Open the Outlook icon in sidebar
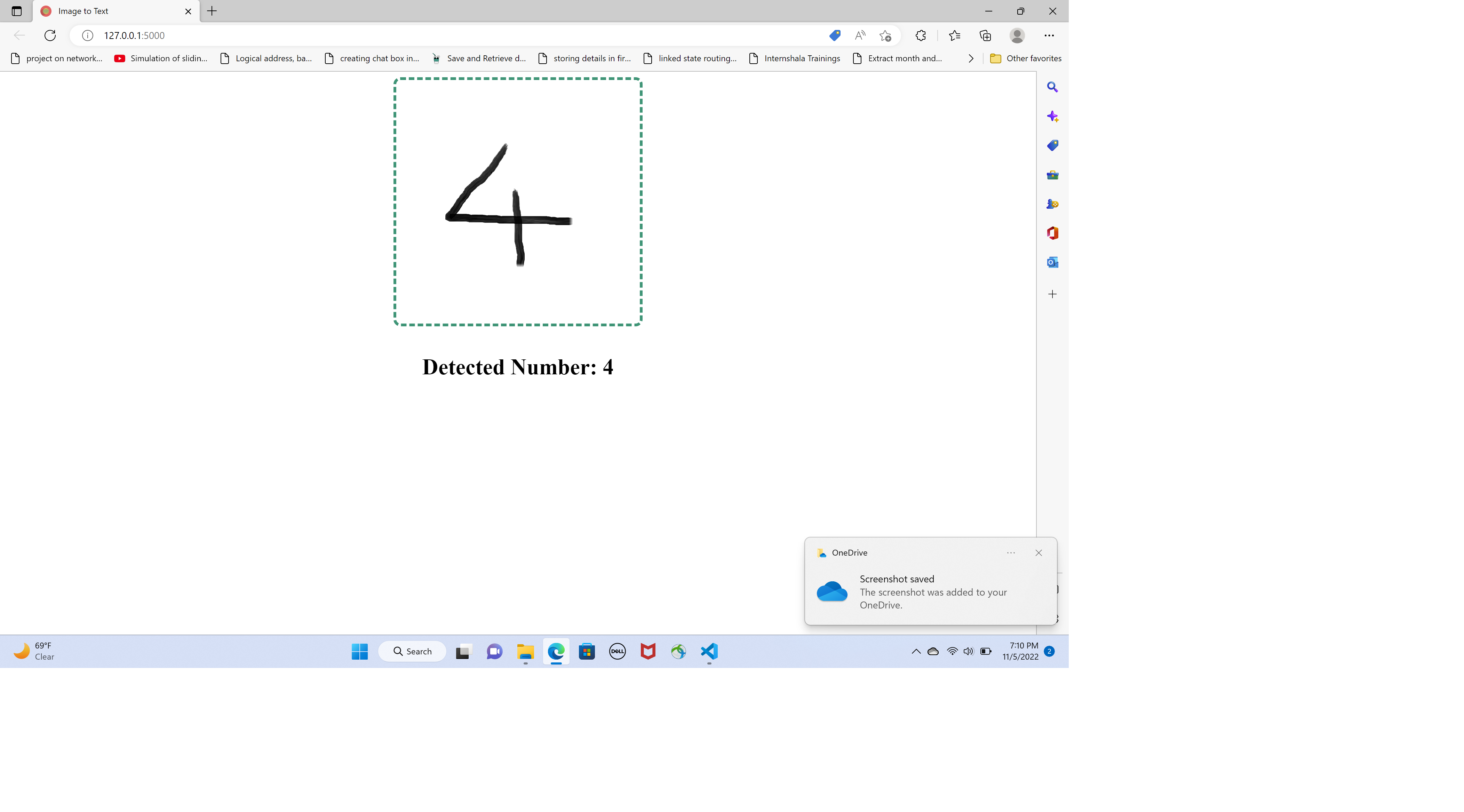Viewport: 1464px width, 812px height. [1052, 262]
